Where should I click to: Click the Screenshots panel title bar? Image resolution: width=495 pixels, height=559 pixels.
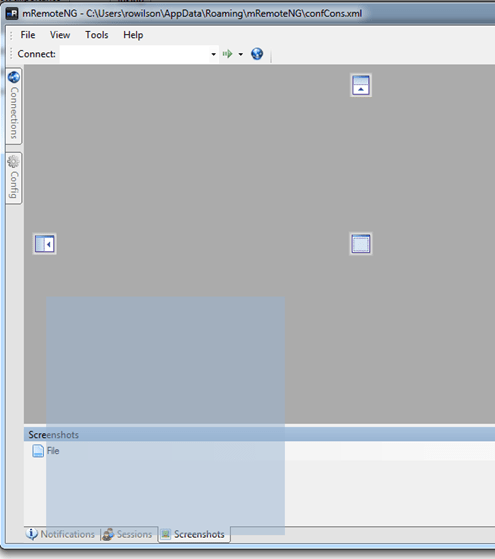point(259,435)
